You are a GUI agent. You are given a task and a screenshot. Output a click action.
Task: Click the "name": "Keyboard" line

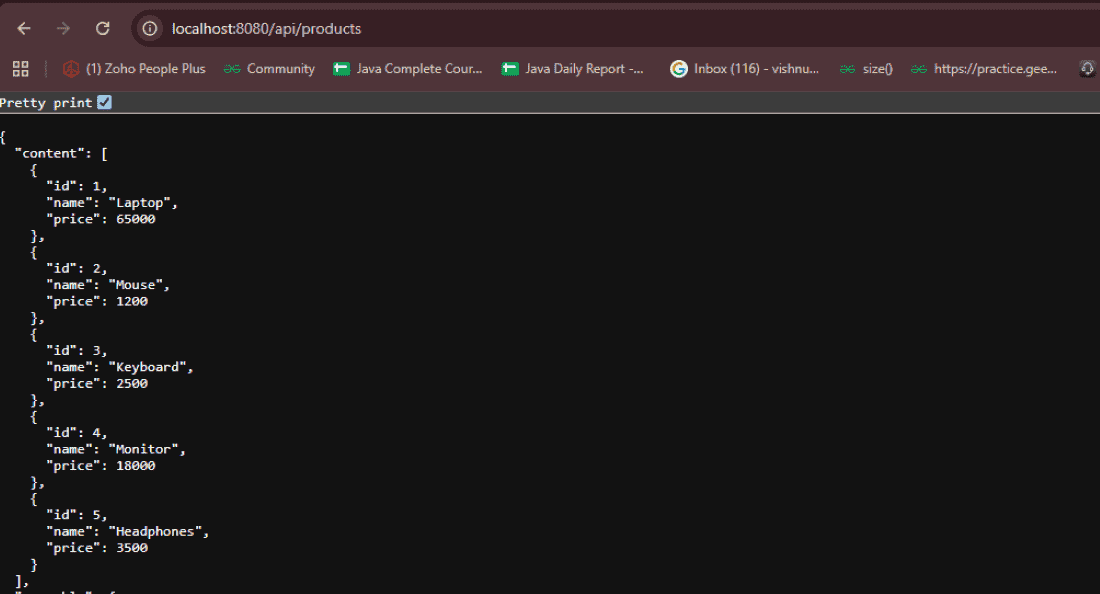point(120,367)
